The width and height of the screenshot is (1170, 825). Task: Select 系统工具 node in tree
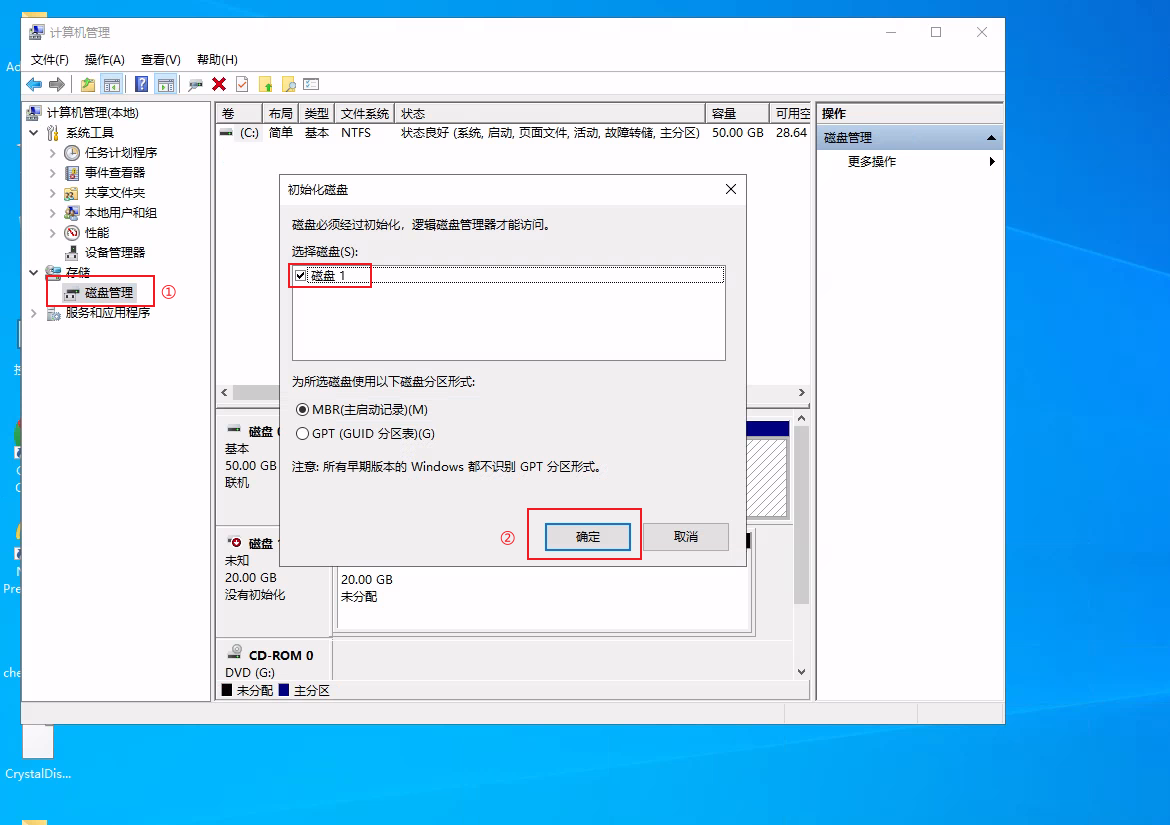pos(90,133)
